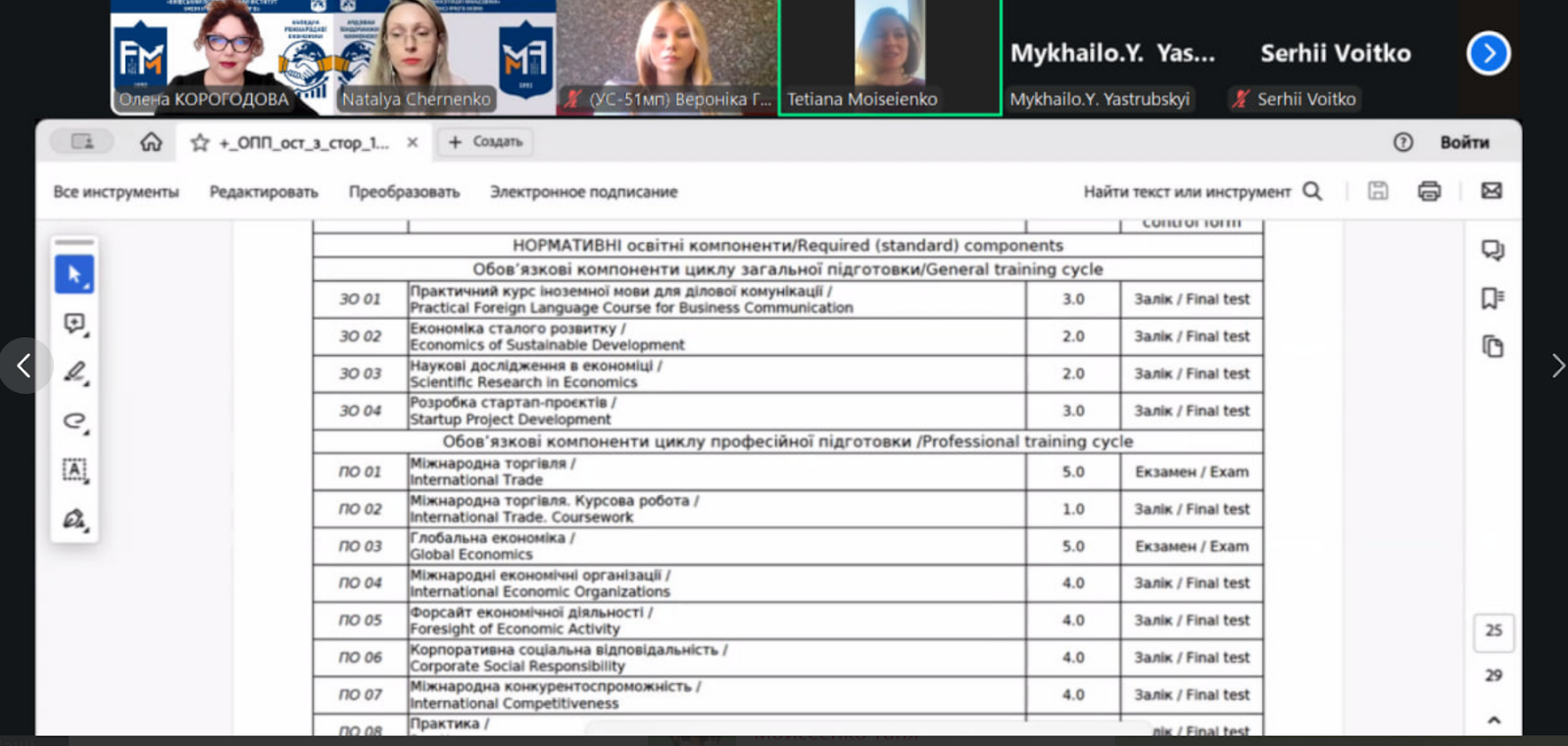The width and height of the screenshot is (1568, 746).
Task: Open the bookmarks panel icon
Action: 1493,298
